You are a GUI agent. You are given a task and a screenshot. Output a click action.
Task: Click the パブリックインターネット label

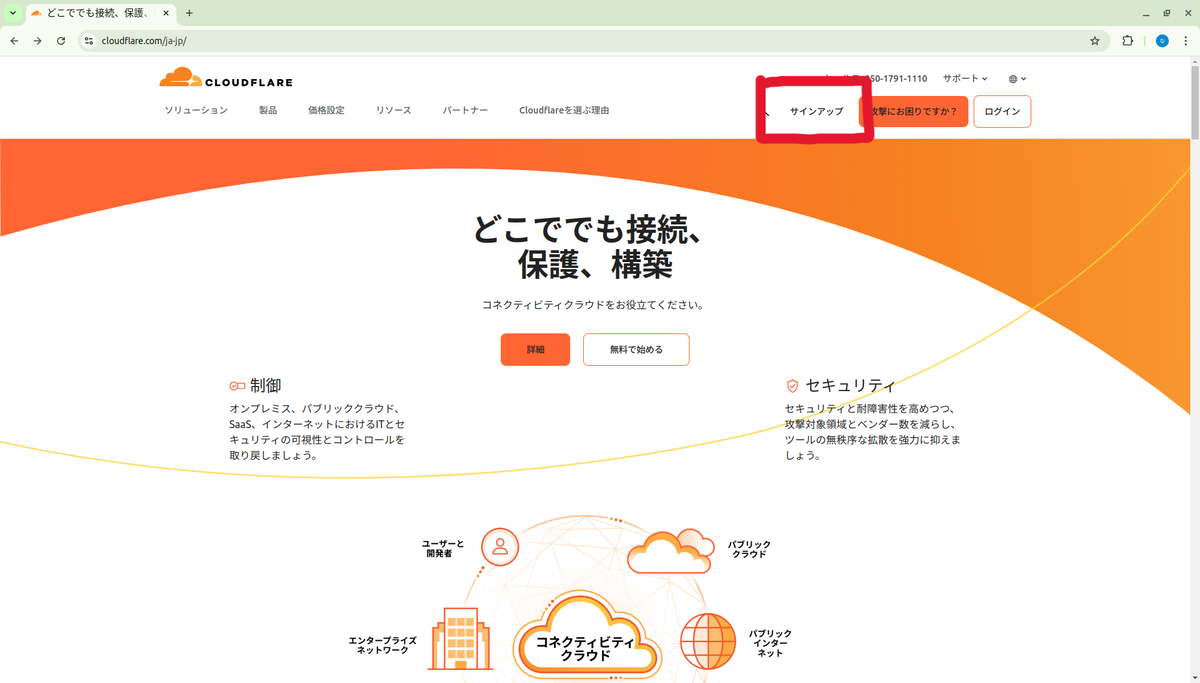(x=770, y=643)
